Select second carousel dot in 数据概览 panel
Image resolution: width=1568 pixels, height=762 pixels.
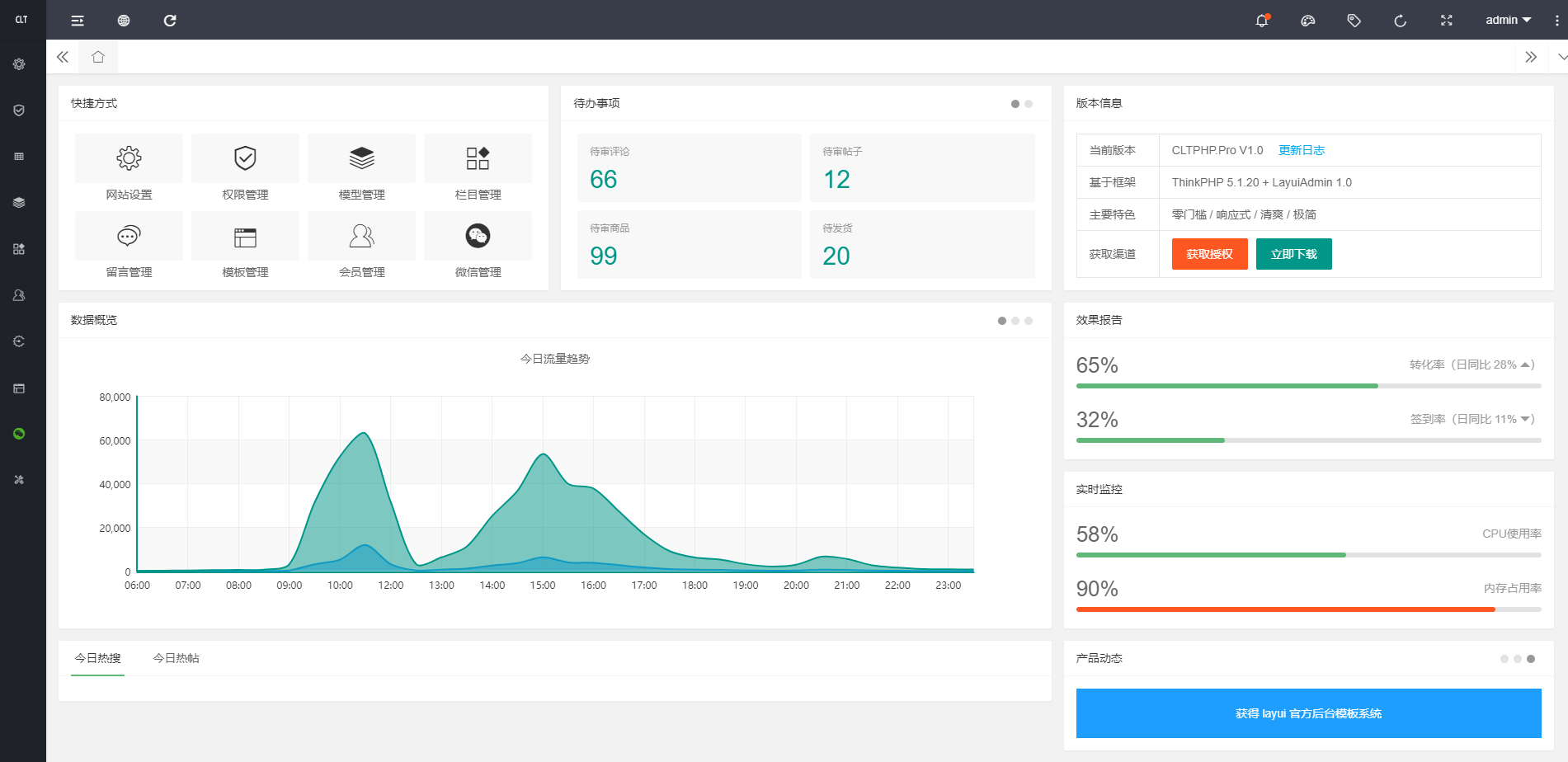(1015, 321)
